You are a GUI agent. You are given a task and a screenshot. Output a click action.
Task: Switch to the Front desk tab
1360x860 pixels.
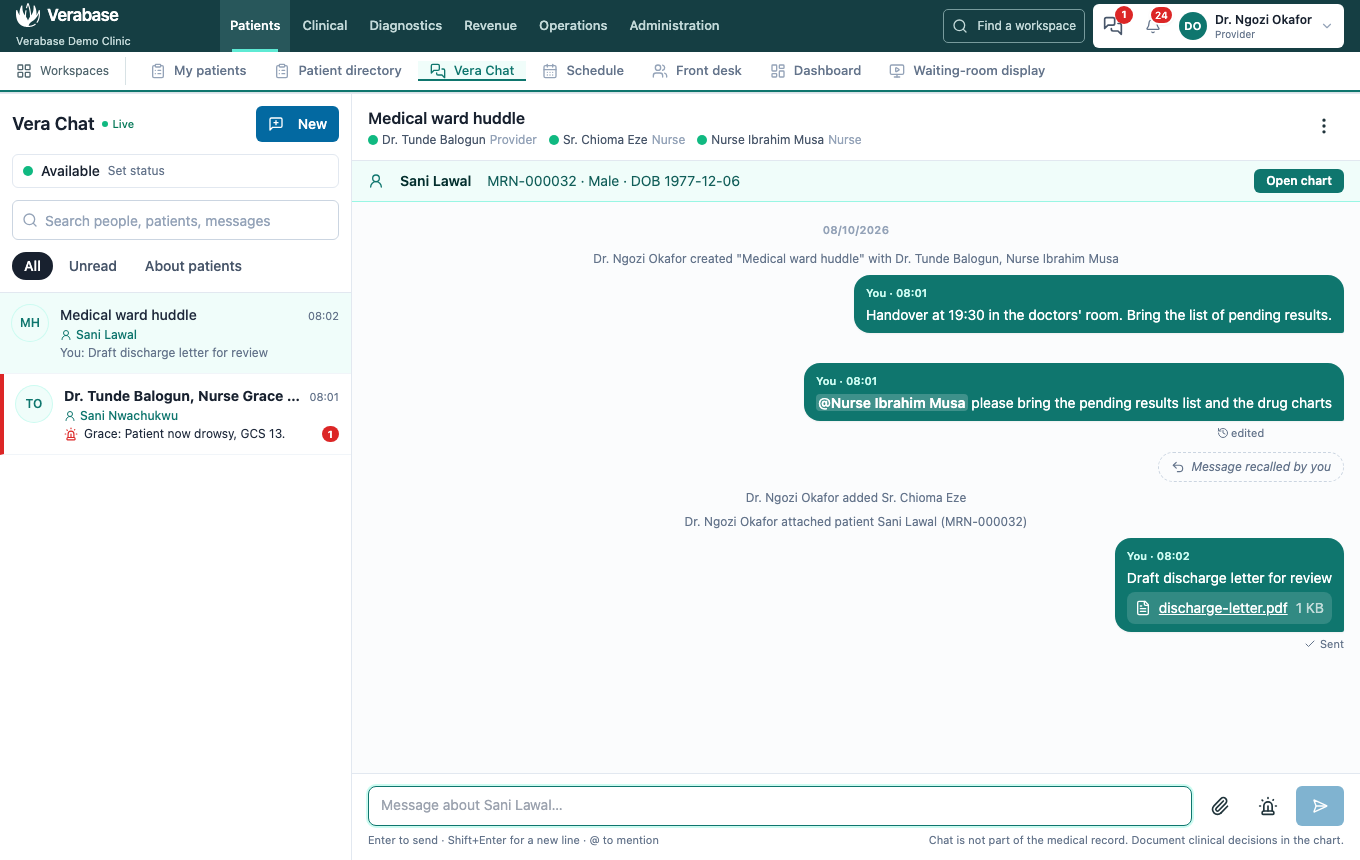coord(697,71)
